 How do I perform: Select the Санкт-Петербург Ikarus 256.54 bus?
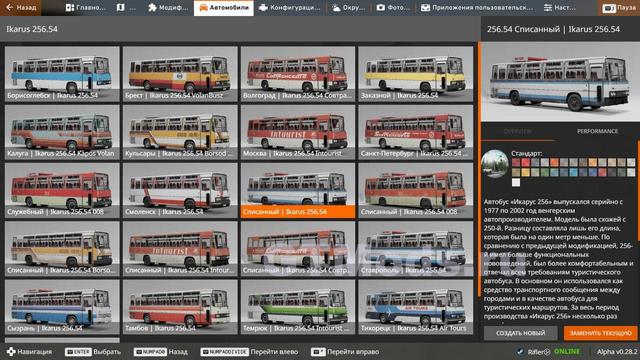tap(416, 132)
